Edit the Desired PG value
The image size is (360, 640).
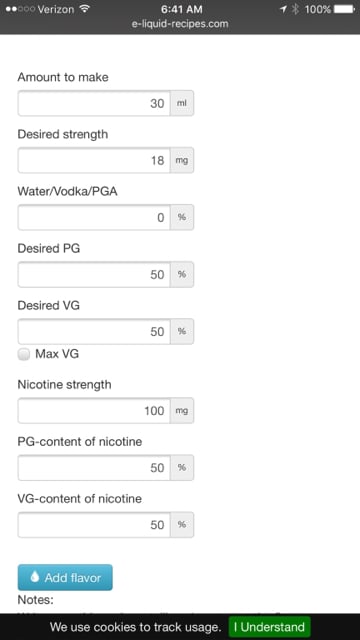click(x=94, y=275)
